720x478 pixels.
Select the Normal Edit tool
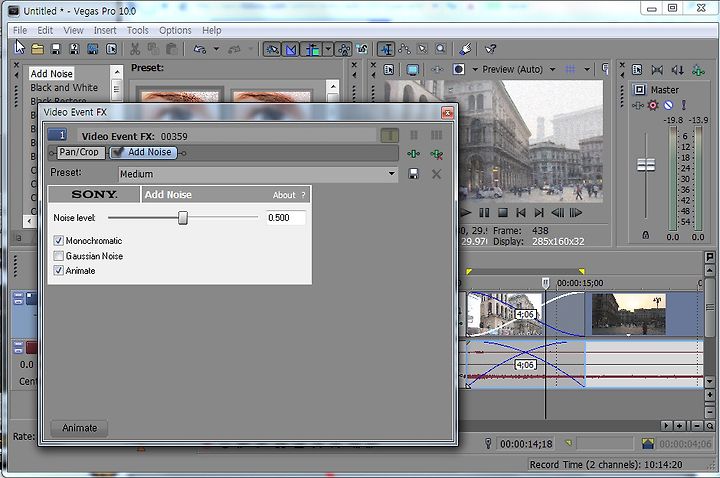tap(386, 49)
